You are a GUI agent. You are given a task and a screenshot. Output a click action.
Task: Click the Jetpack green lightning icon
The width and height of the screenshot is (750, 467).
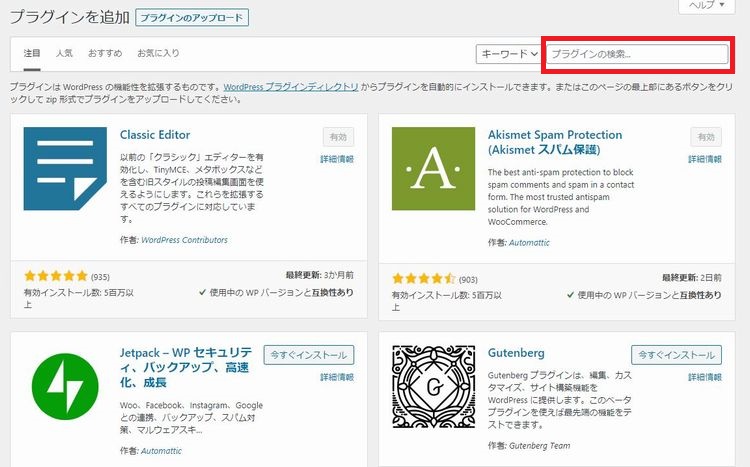tap(65, 387)
